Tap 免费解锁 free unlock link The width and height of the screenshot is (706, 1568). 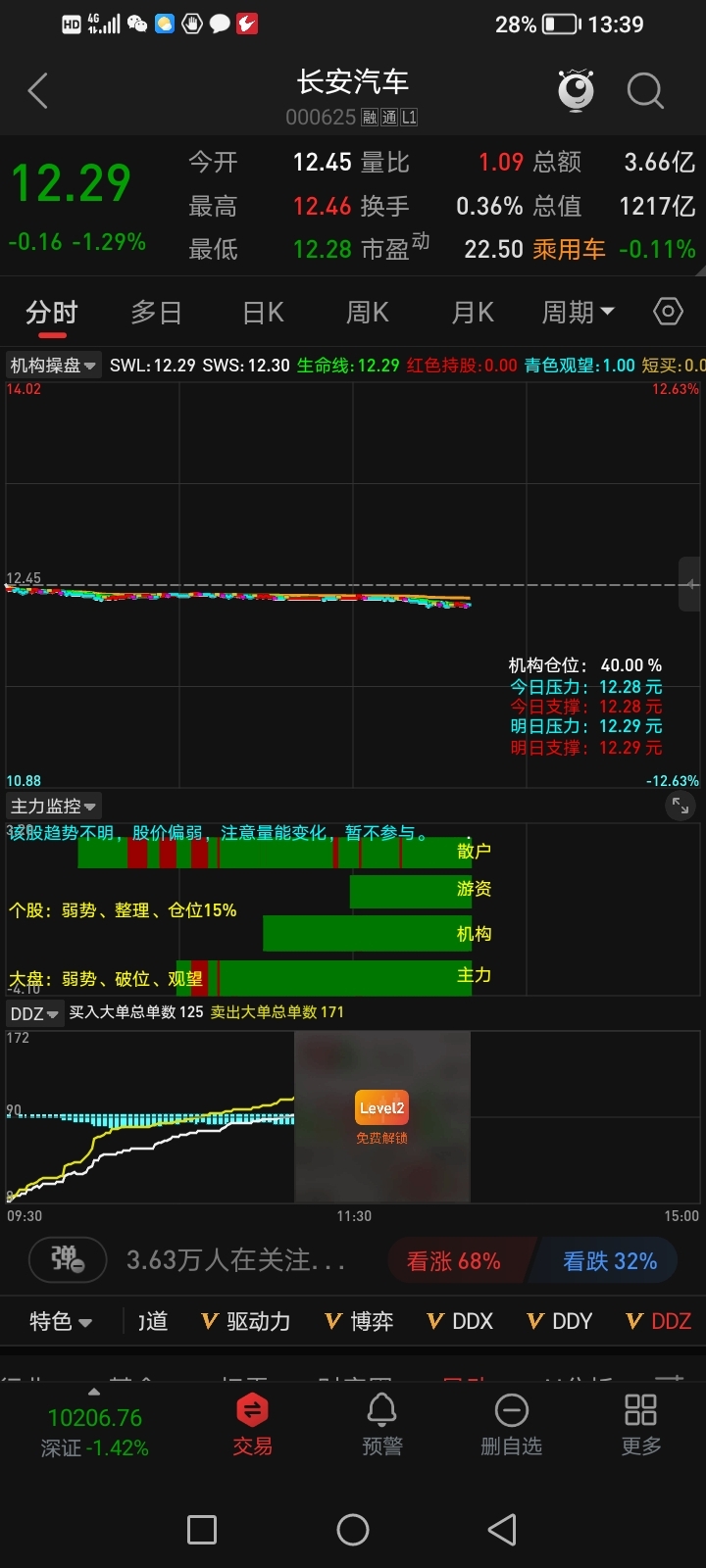pos(381,1138)
